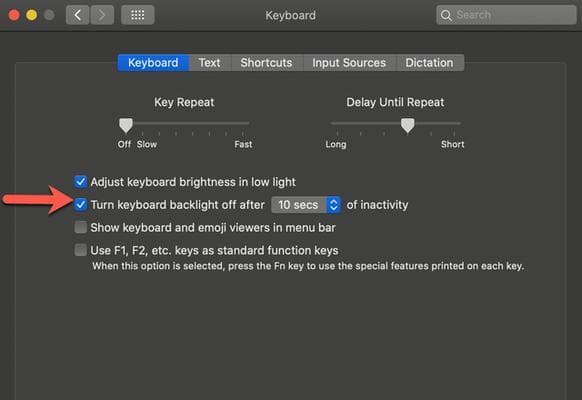Go forward using the right chevron
The width and height of the screenshot is (582, 400).
point(102,15)
